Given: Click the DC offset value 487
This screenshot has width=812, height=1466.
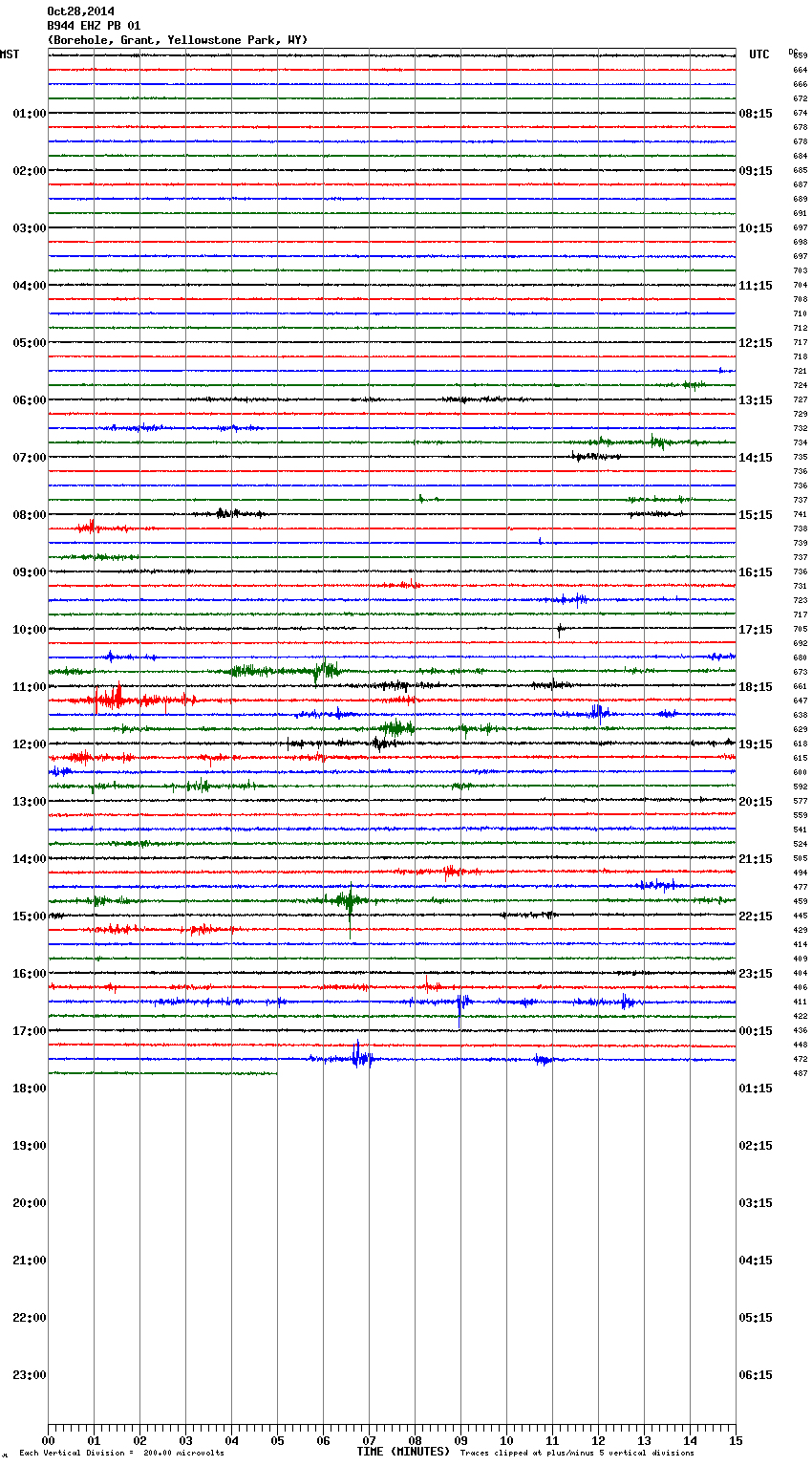Looking at the screenshot, I should [801, 1074].
